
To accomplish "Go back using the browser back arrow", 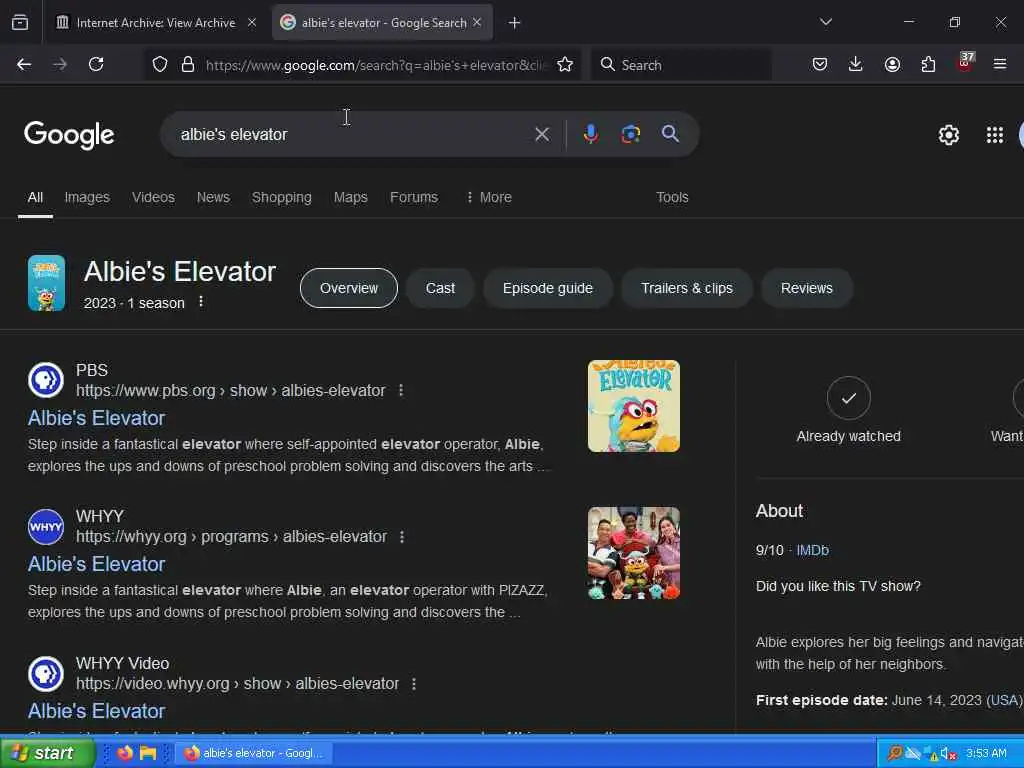I will coord(24,64).
